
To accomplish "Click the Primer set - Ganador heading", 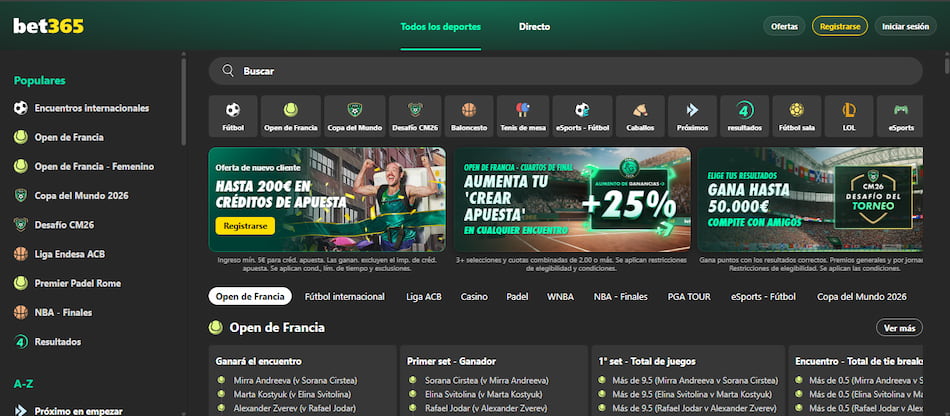I will (451, 361).
